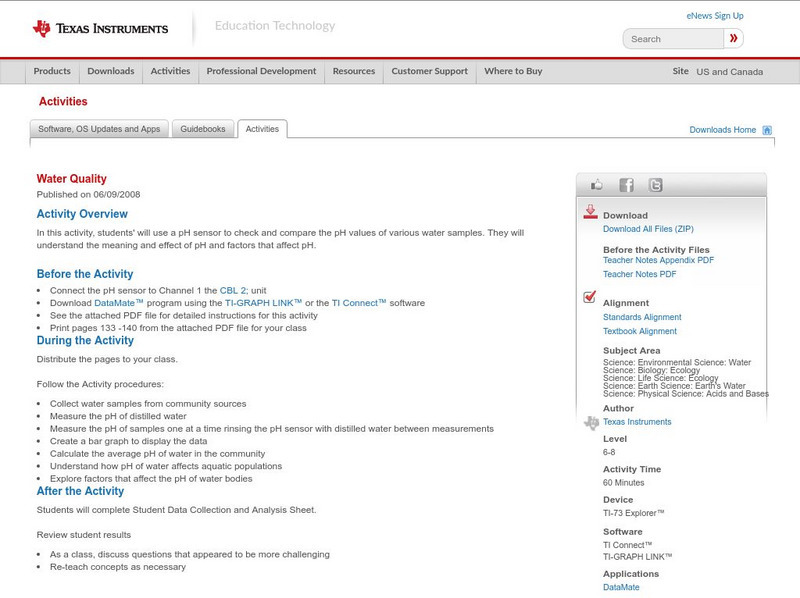Click inside the Search input field
The image size is (800, 598).
[670, 38]
